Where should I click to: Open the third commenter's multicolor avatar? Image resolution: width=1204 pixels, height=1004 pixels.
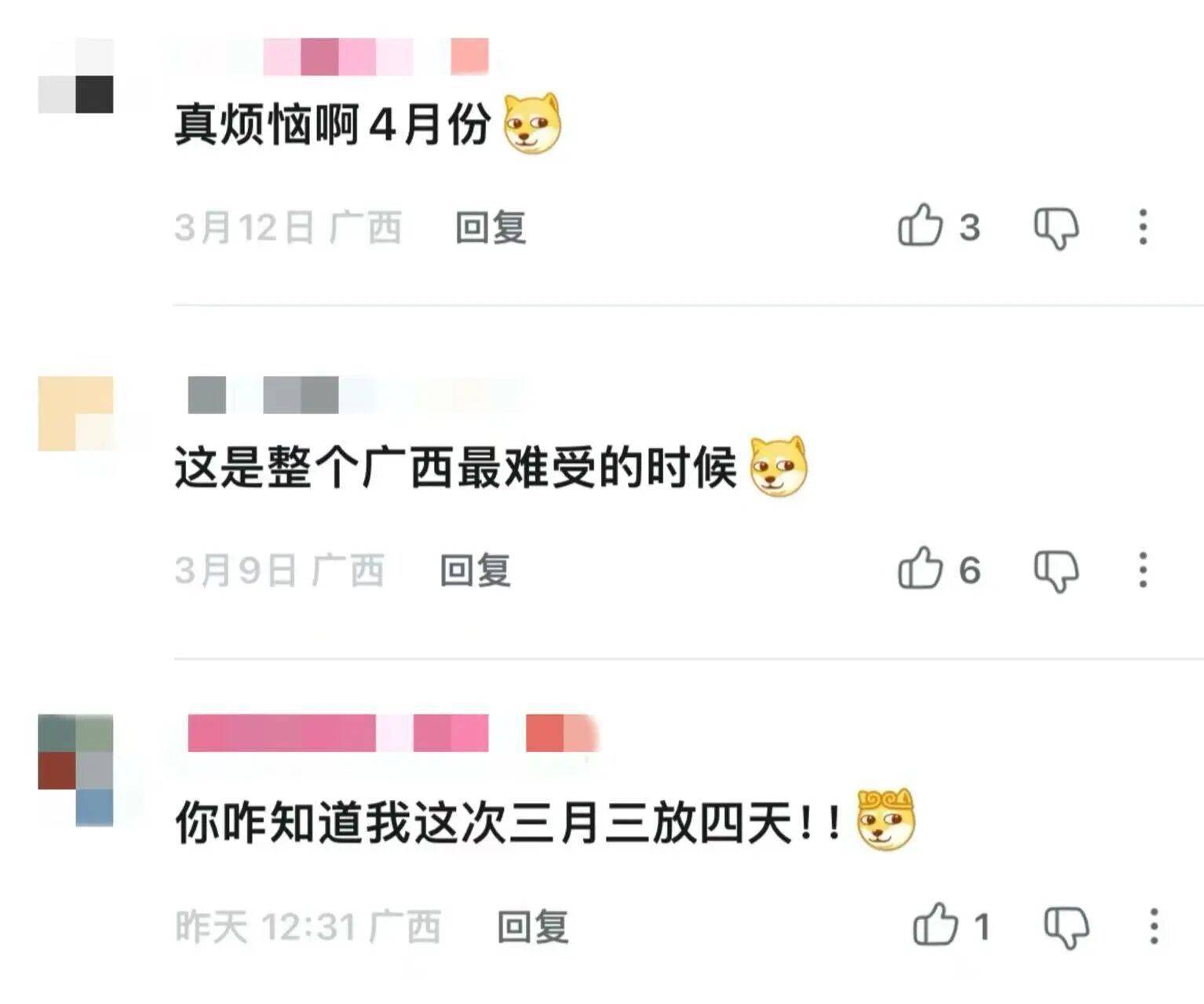tap(75, 769)
